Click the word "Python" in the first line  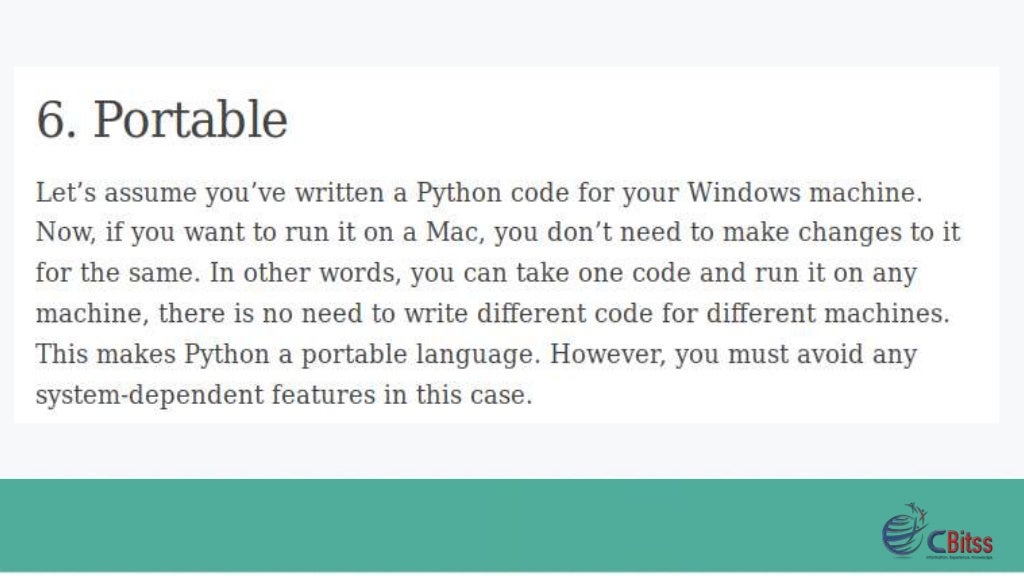click(458, 193)
